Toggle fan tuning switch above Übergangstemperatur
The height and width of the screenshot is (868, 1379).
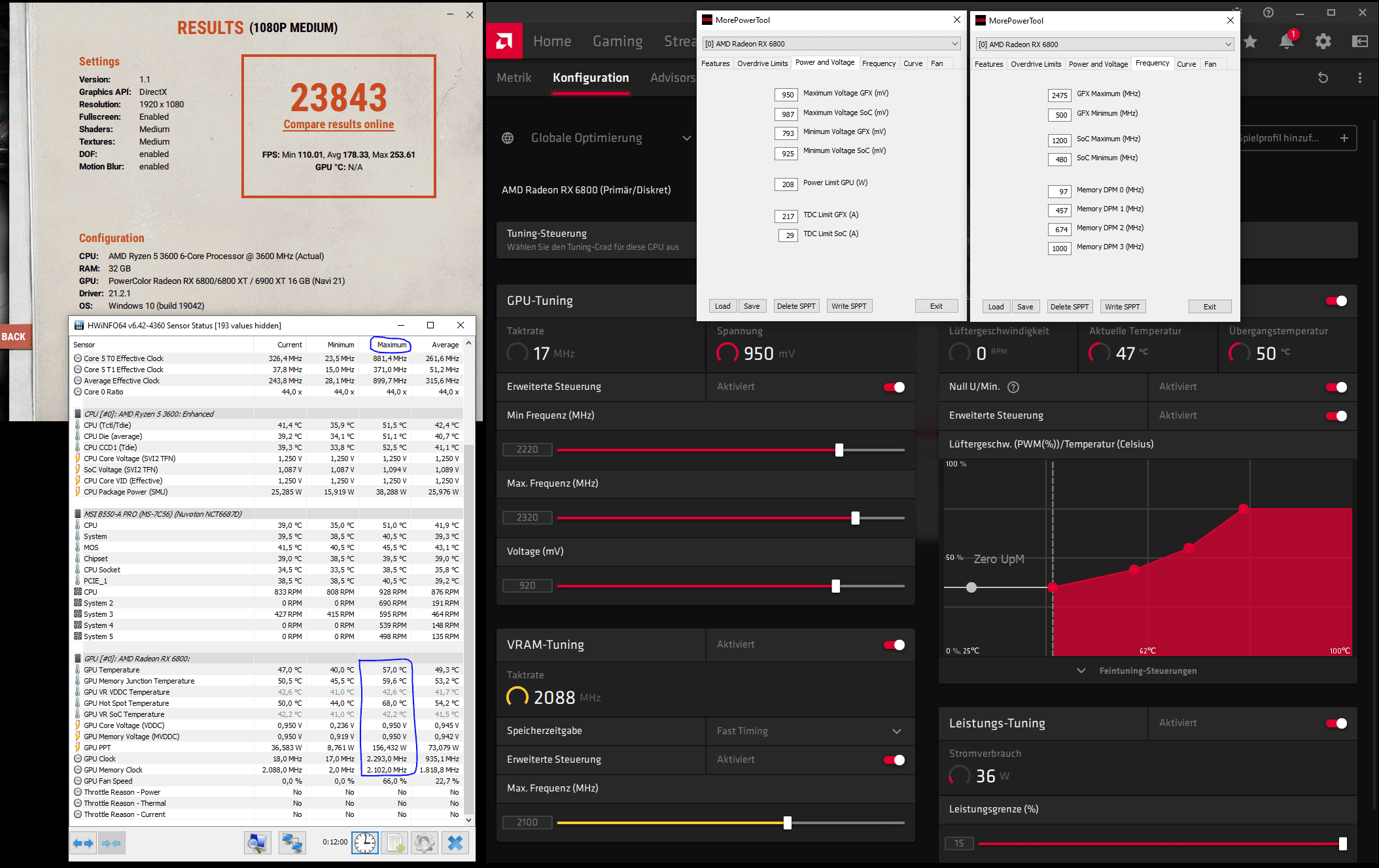tap(1336, 301)
